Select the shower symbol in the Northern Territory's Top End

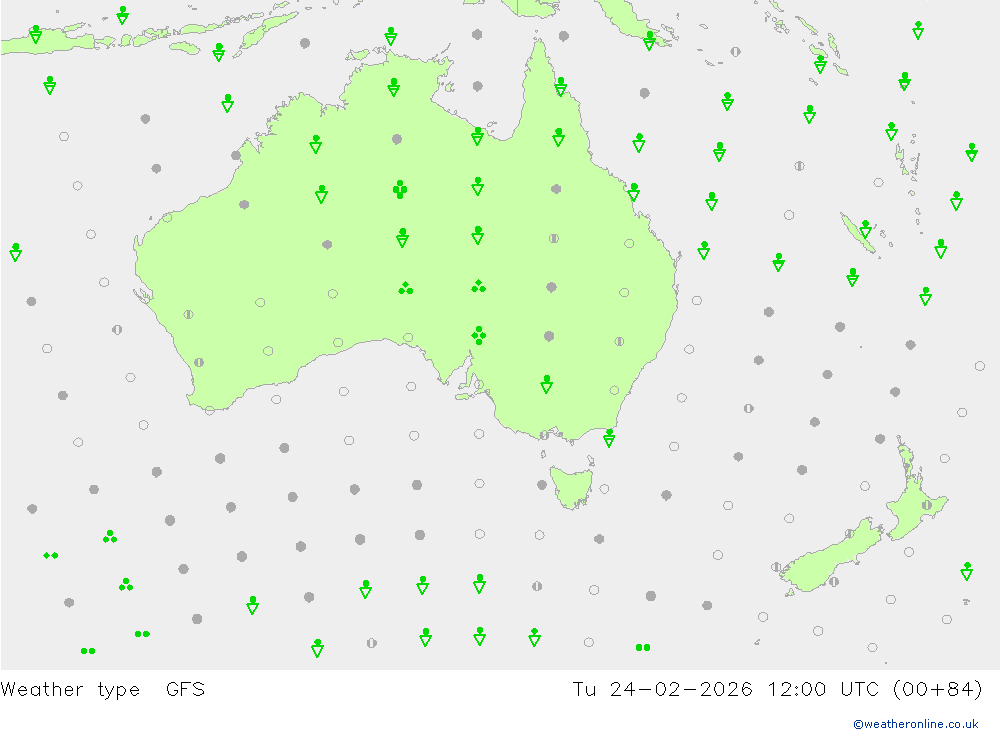coord(393,87)
